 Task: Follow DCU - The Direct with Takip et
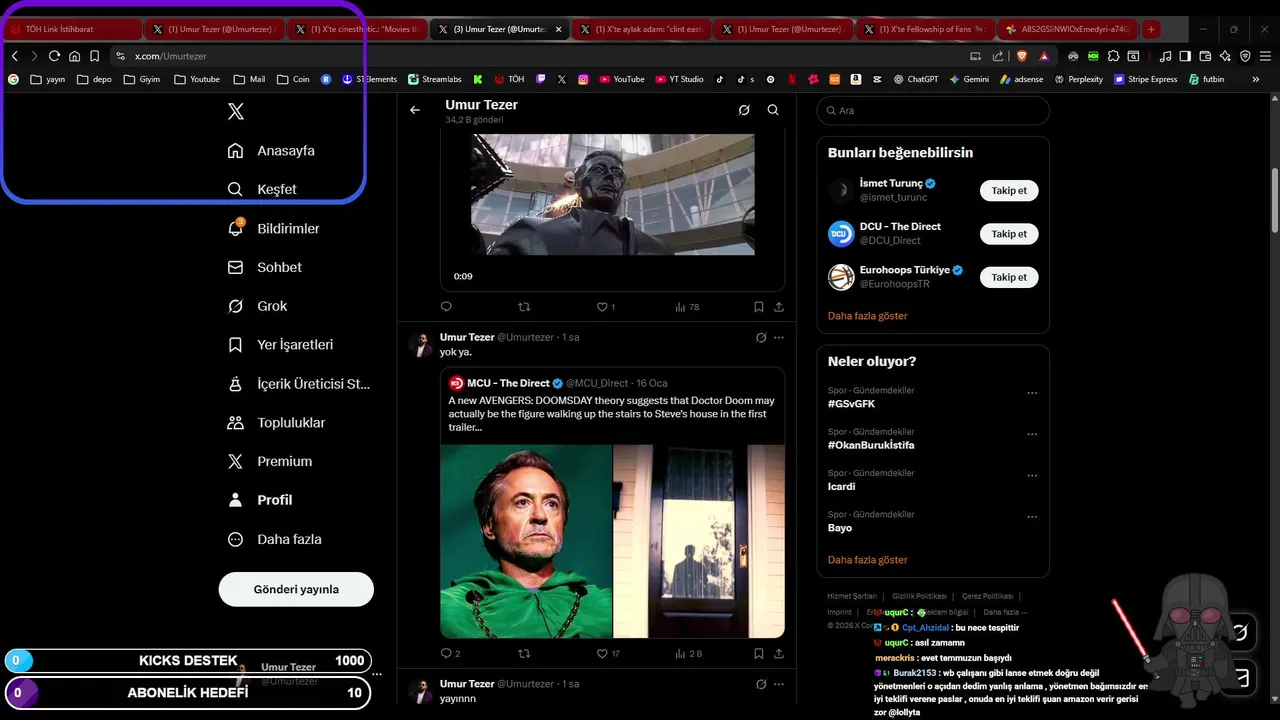click(1009, 234)
